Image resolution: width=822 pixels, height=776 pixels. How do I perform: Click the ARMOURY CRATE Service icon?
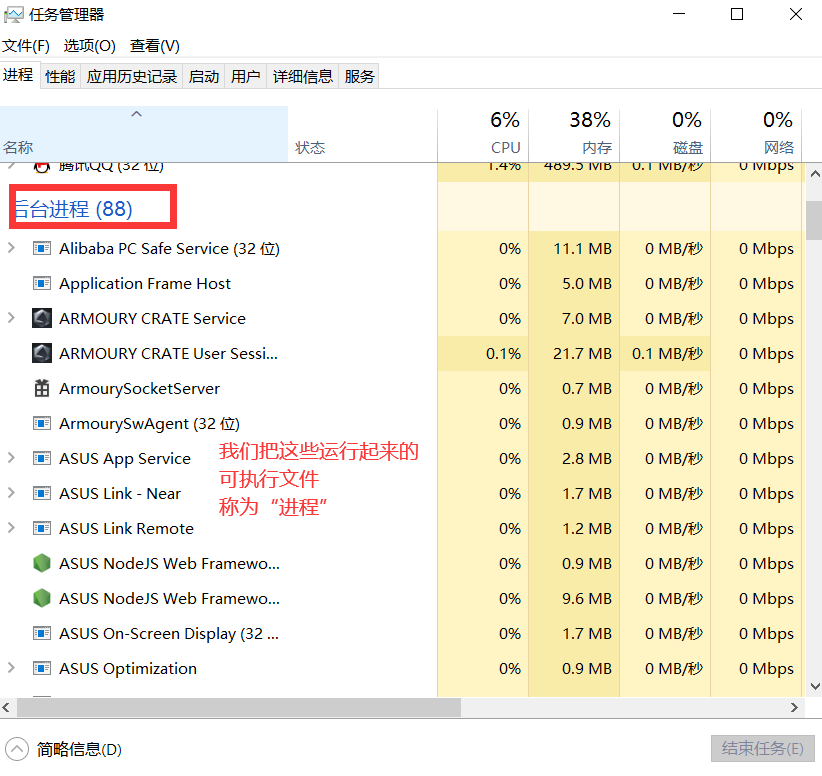[x=42, y=318]
